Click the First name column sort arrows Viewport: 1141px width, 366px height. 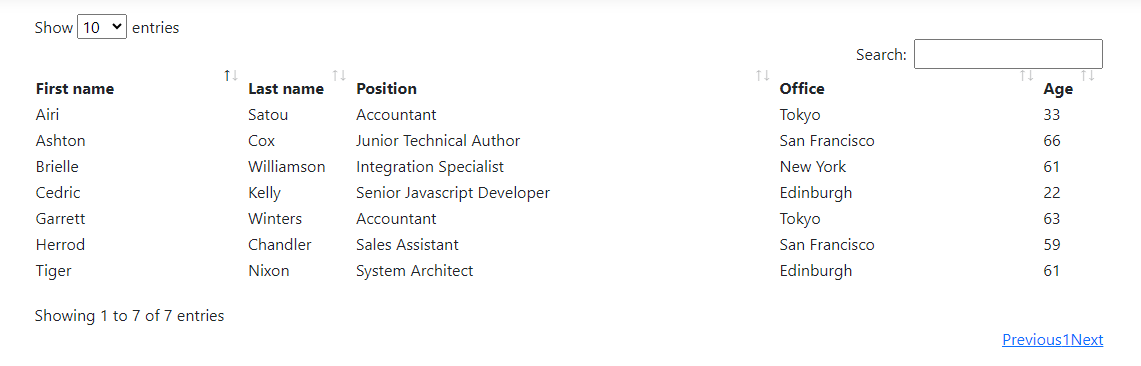click(x=231, y=75)
